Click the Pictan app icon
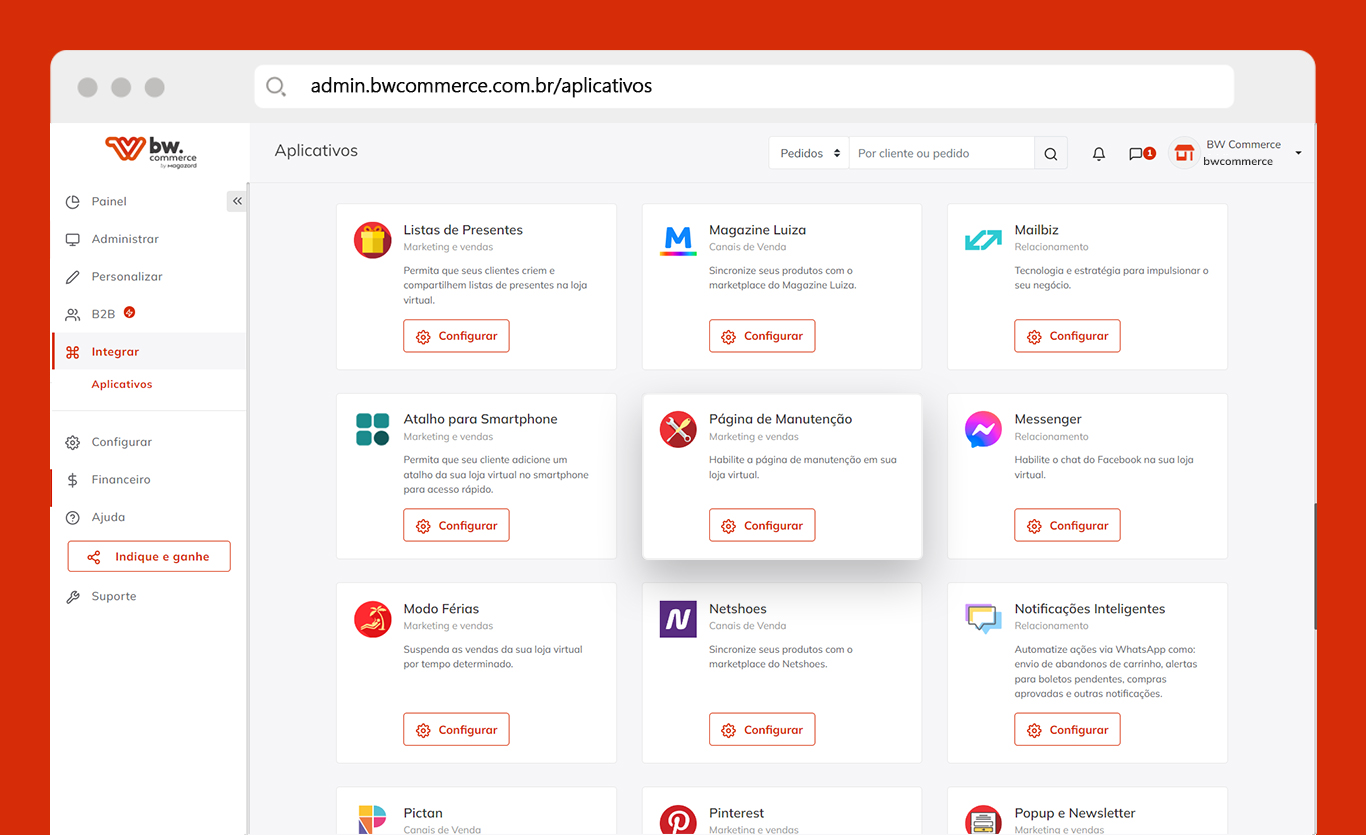This screenshot has width=1366, height=835. (x=373, y=819)
